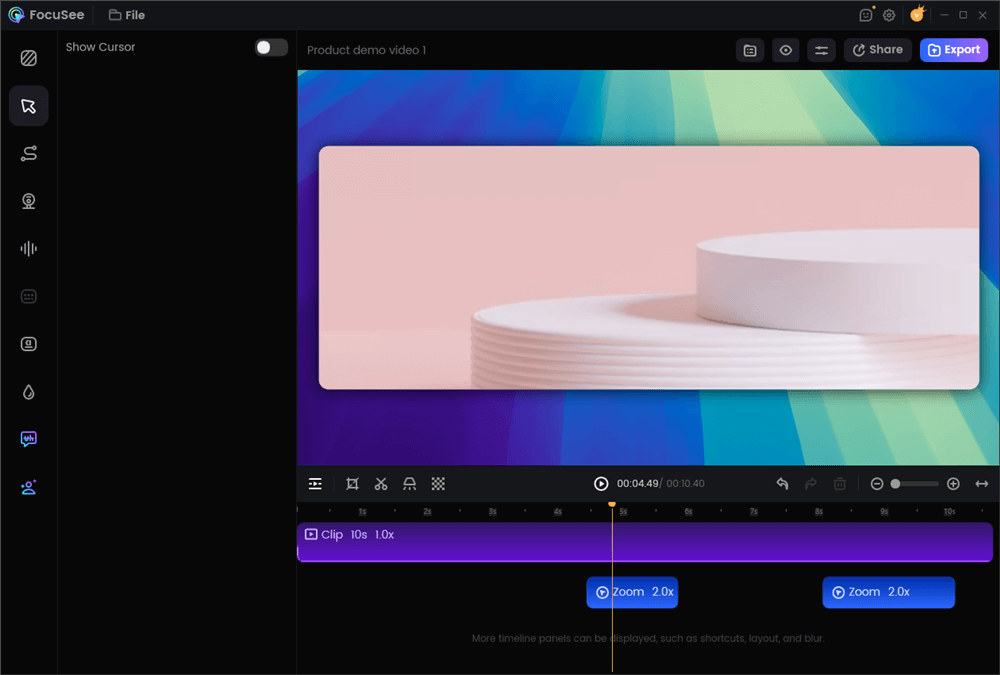The height and width of the screenshot is (675, 1000).
Task: Toggle the Show Cursor switch
Action: pos(270,47)
